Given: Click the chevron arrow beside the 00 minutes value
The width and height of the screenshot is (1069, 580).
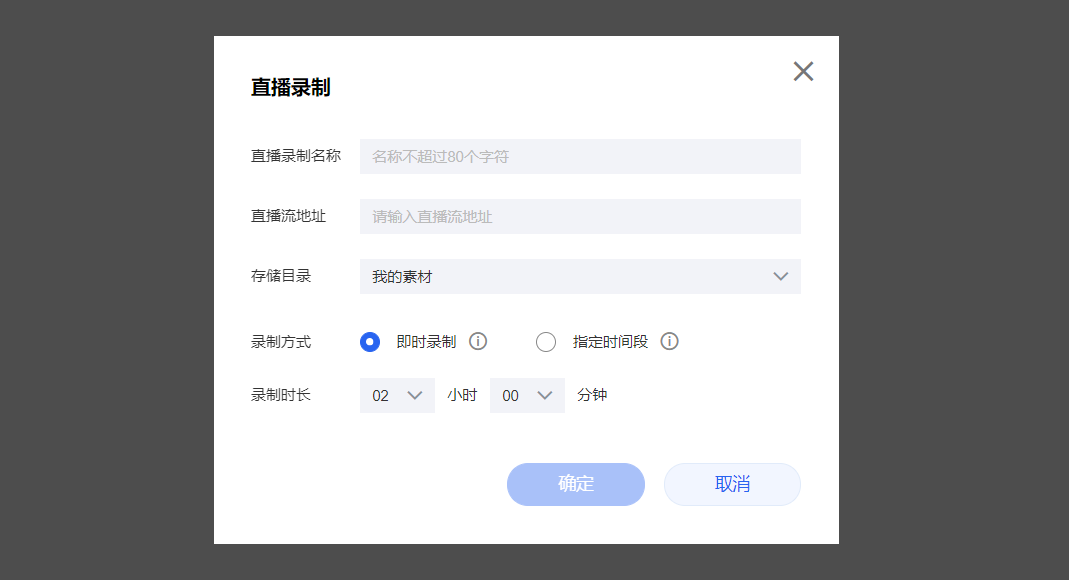Looking at the screenshot, I should (x=545, y=395).
